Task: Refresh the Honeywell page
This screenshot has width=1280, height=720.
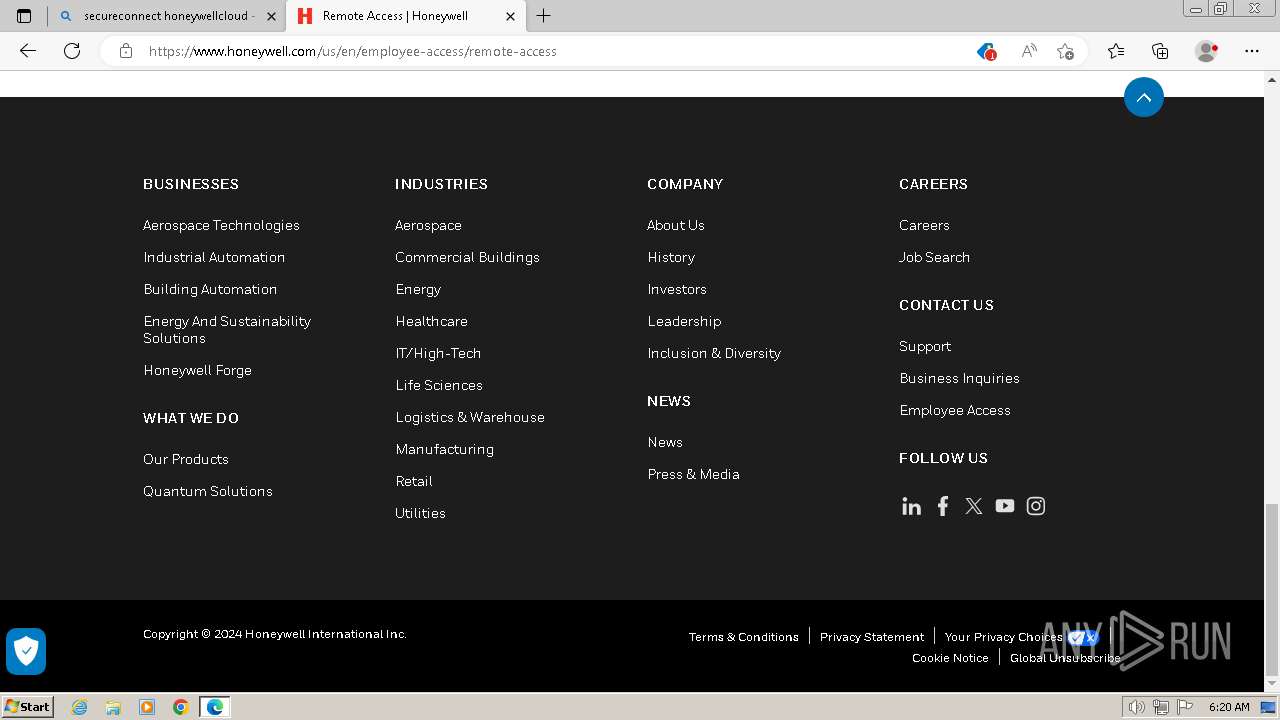Action: (x=72, y=51)
